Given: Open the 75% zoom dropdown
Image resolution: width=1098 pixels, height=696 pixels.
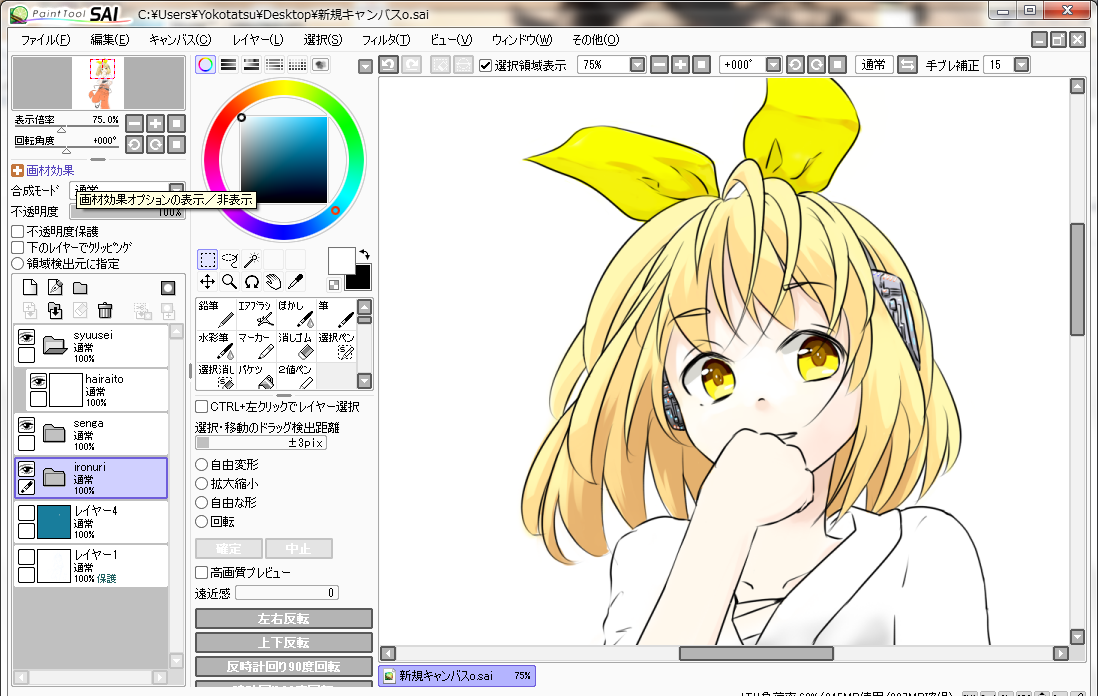Looking at the screenshot, I should pyautogui.click(x=637, y=65).
